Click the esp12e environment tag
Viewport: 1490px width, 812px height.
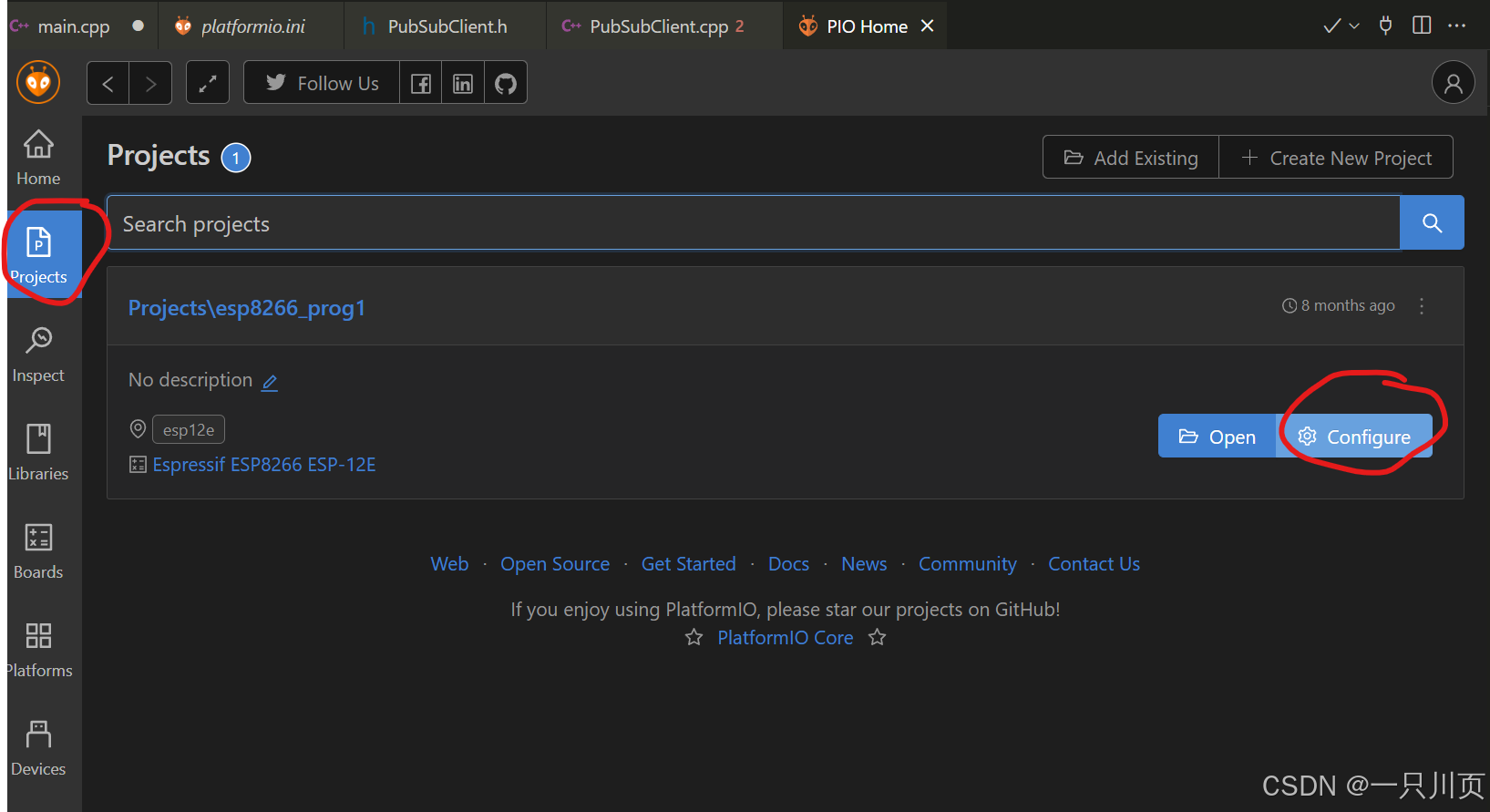pyautogui.click(x=189, y=429)
